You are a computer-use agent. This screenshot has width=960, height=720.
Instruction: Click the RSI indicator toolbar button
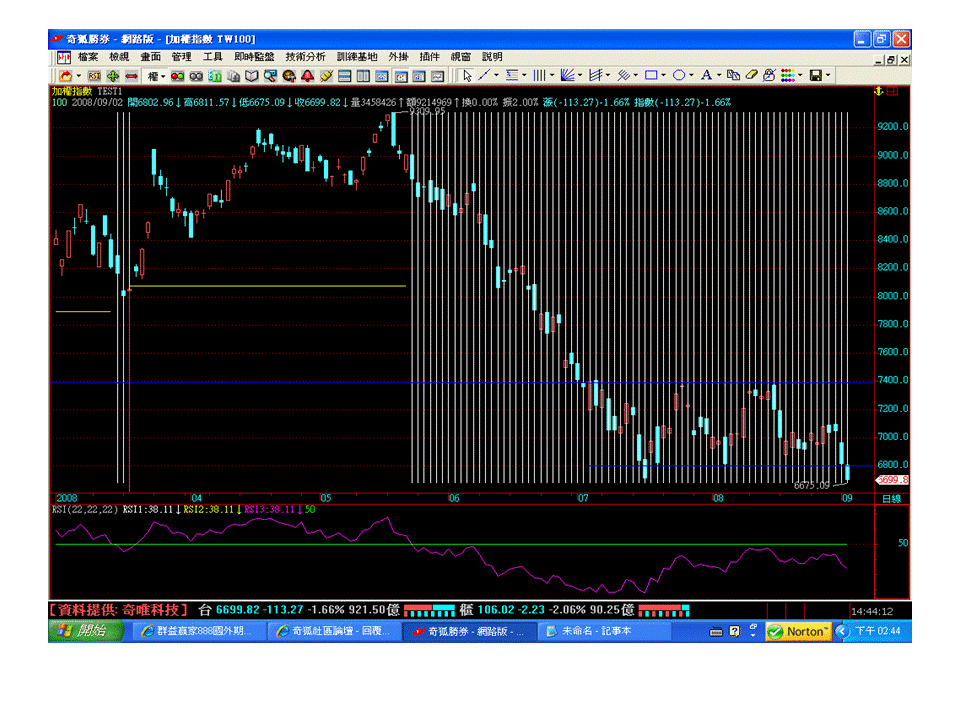coord(94,76)
